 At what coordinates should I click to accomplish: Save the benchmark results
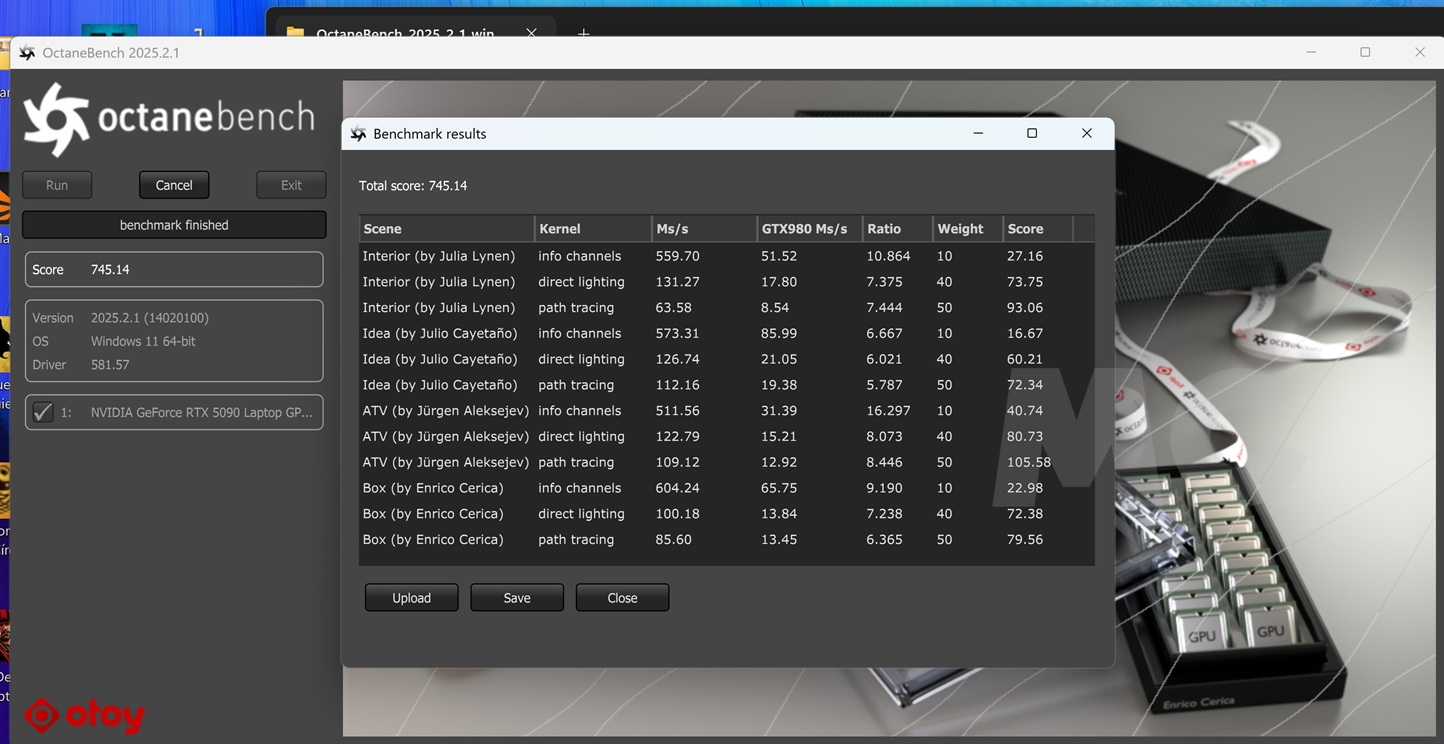point(516,597)
